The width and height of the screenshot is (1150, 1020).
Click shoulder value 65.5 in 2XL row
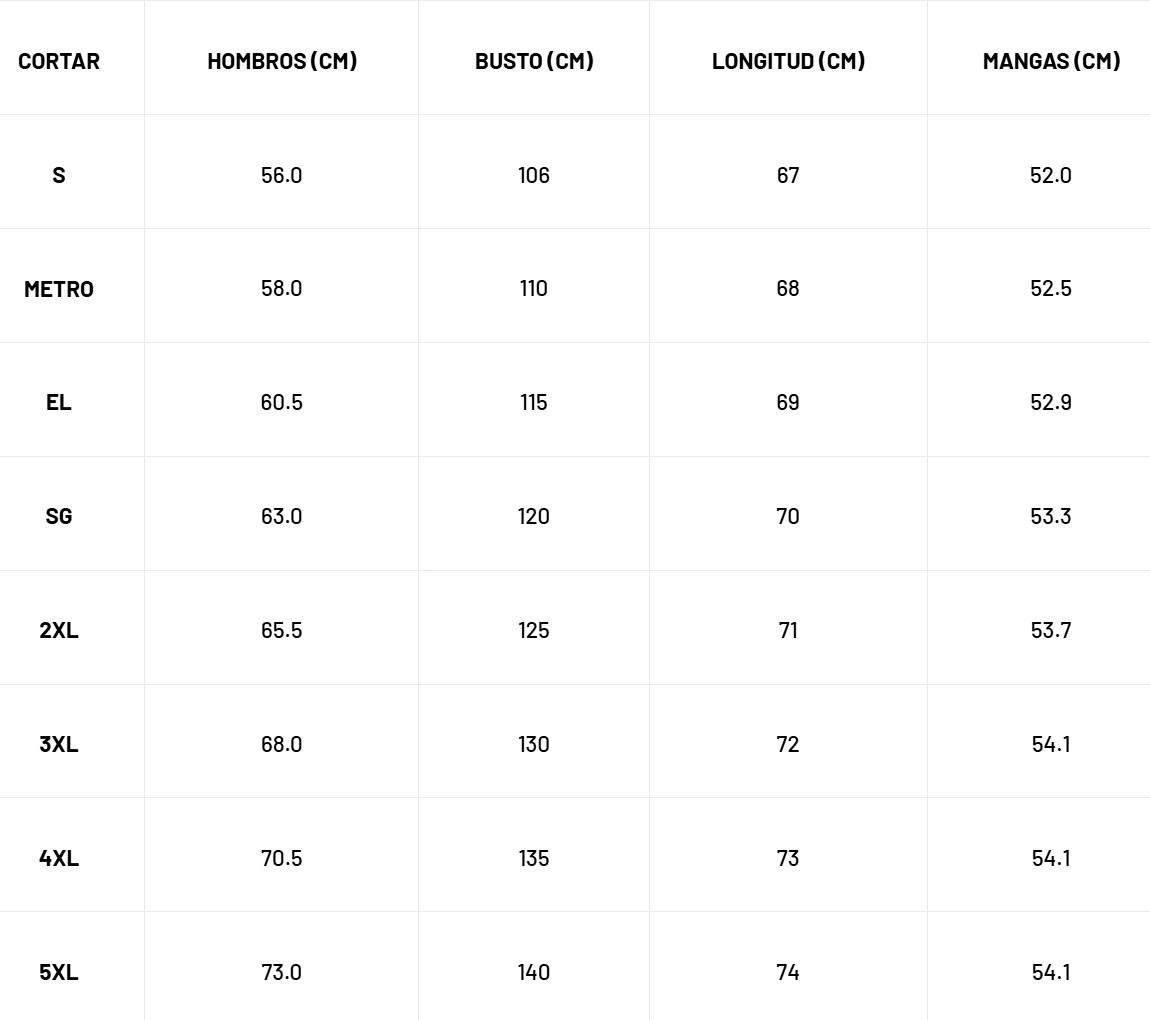[281, 630]
